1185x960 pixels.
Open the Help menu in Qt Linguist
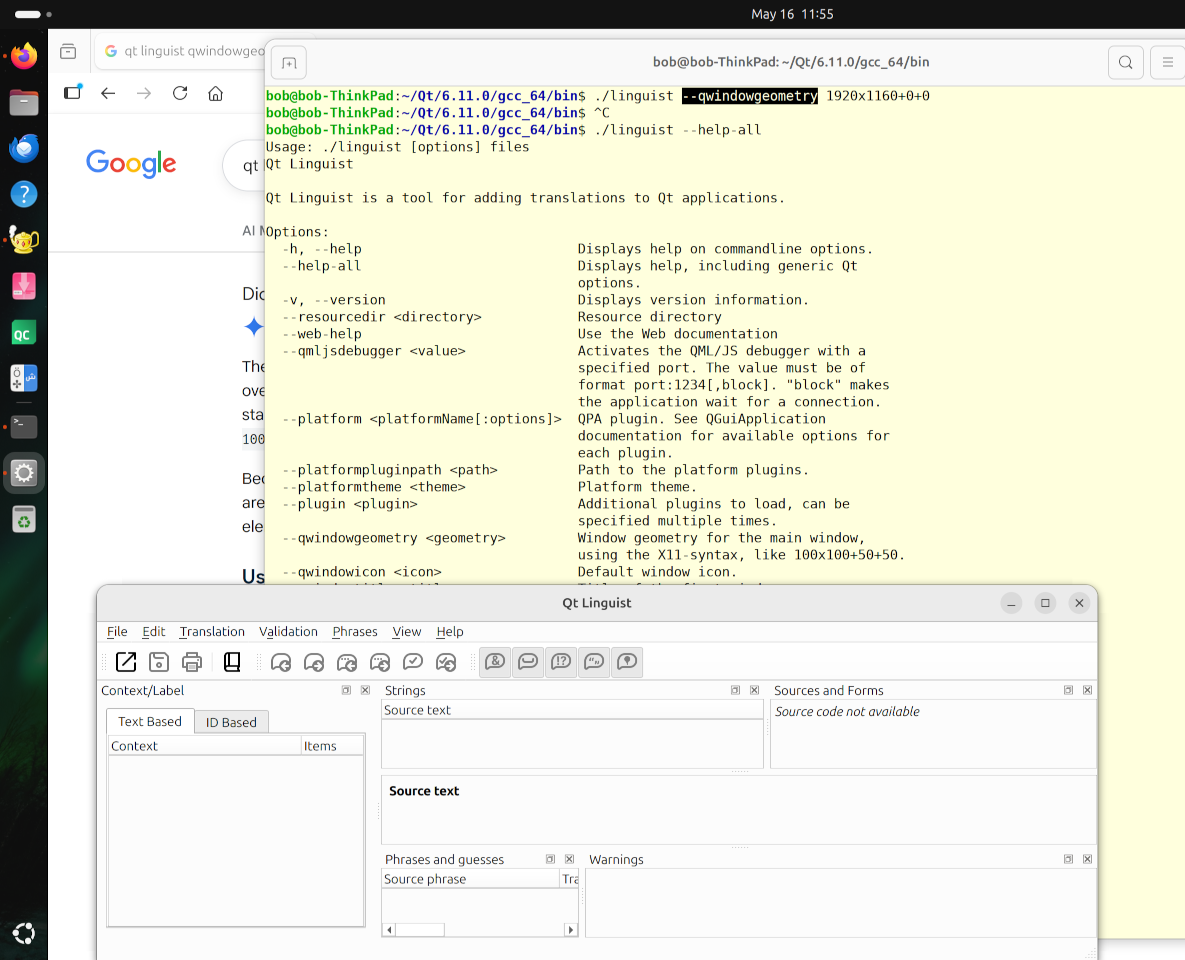click(x=450, y=632)
